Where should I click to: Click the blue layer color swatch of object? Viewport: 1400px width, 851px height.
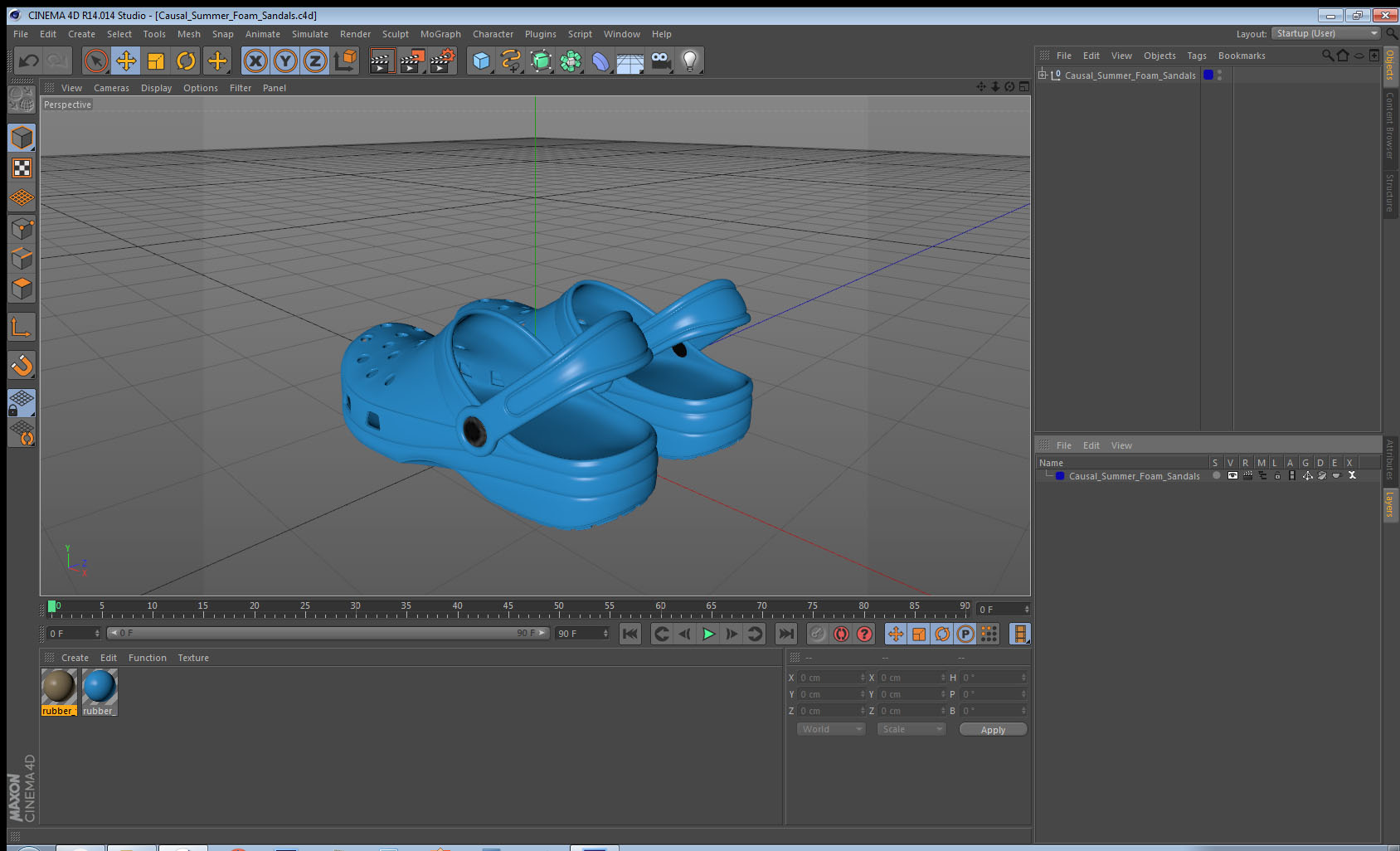tap(1208, 75)
